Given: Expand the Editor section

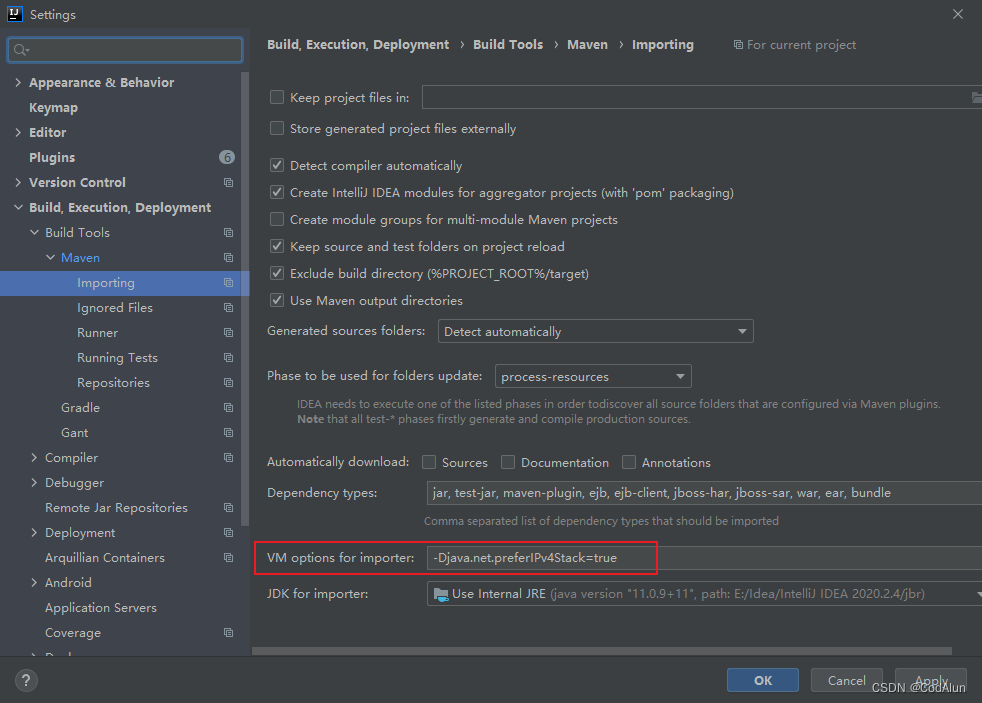Looking at the screenshot, I should coord(18,132).
